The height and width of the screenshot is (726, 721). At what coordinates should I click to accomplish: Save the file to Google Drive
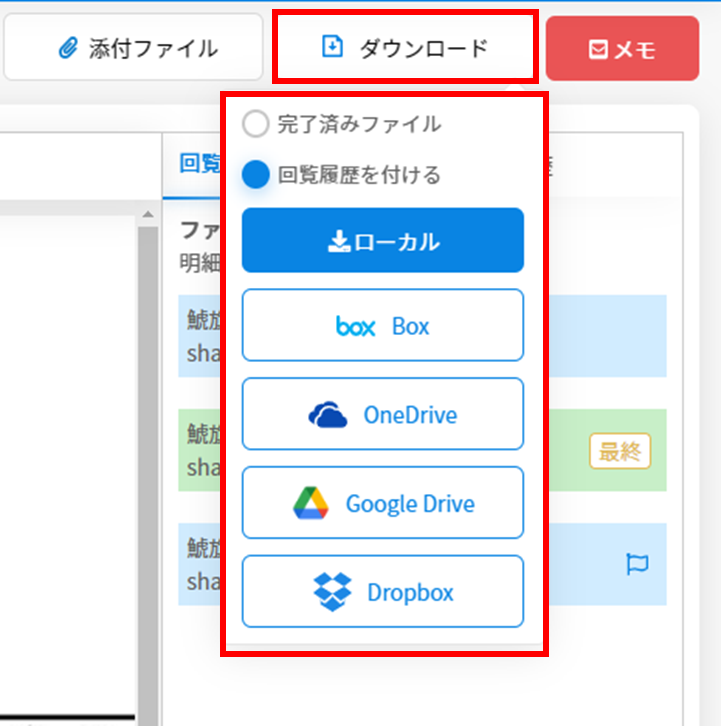[383, 503]
